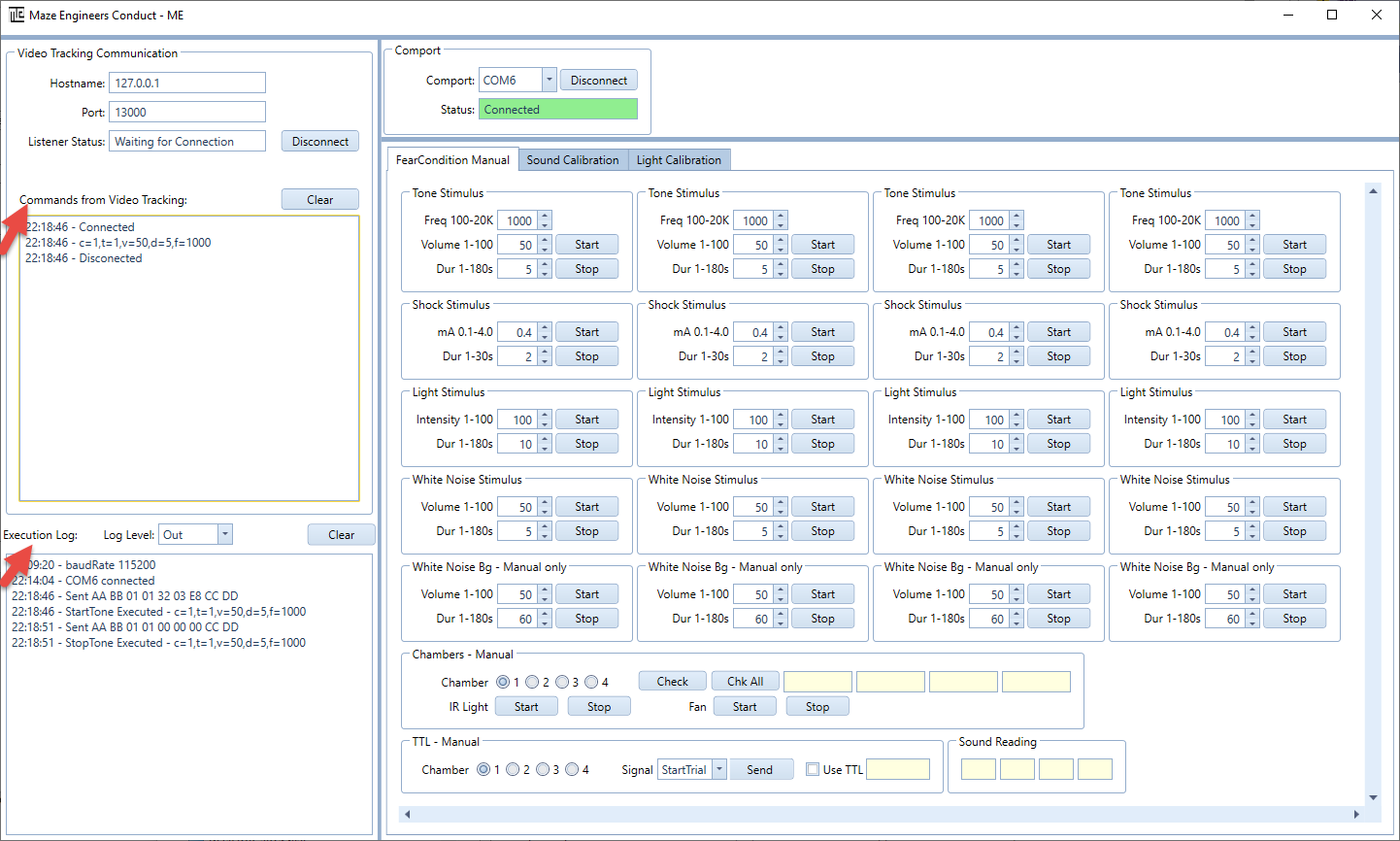
Task: Click the Send button for TTL signal
Action: click(x=760, y=770)
